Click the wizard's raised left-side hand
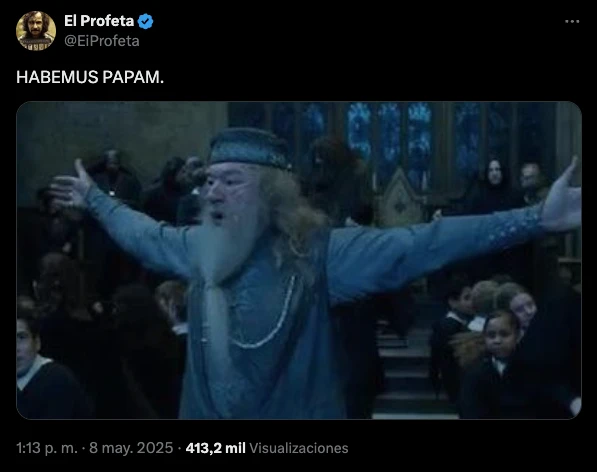This screenshot has height=472, width=597. pos(71,183)
